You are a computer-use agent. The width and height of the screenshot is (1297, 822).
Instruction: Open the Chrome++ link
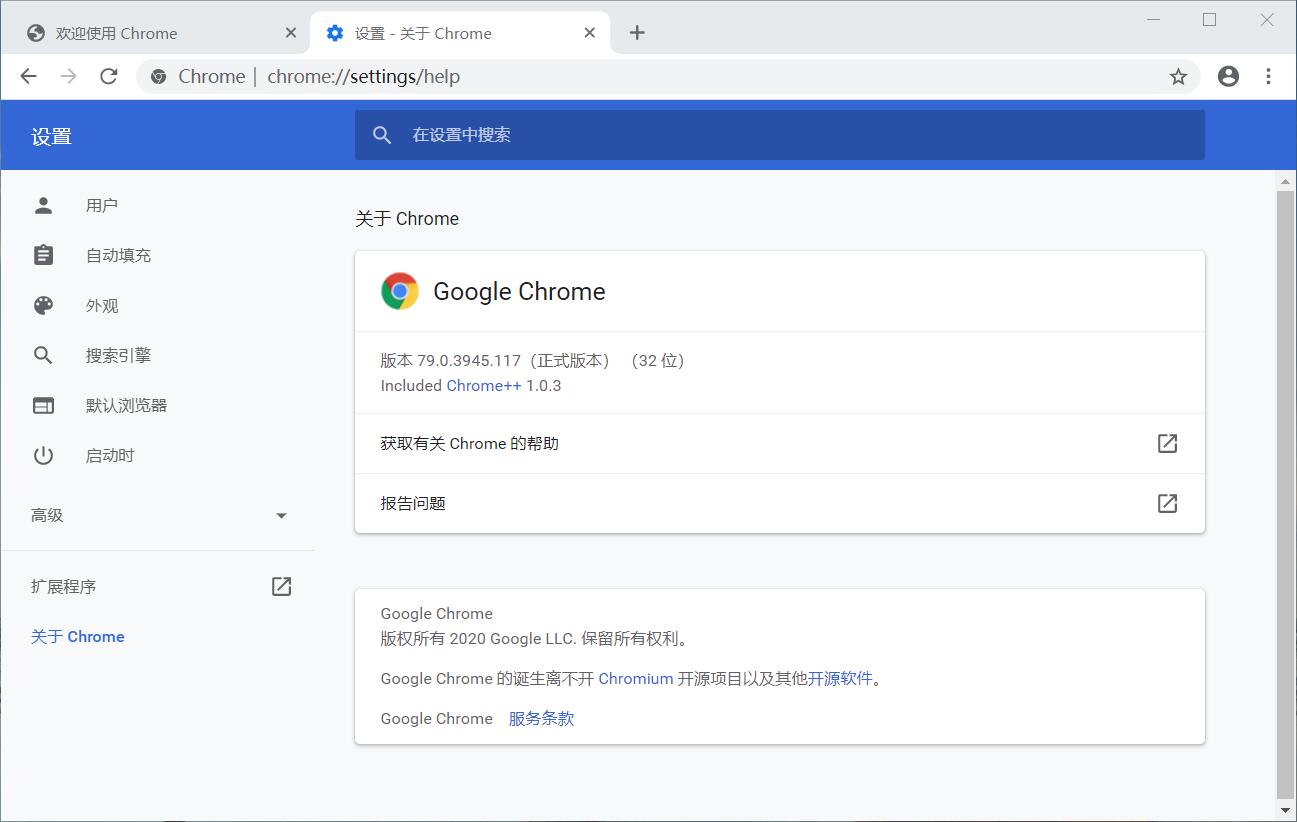tap(484, 386)
